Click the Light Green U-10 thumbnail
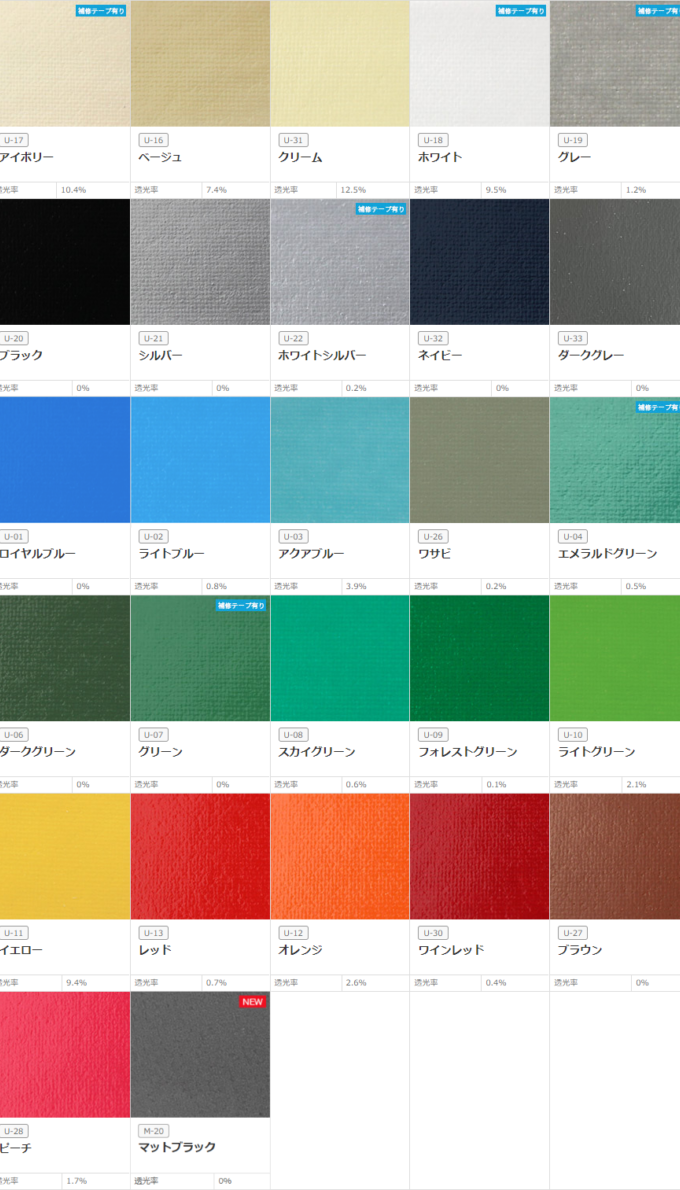The image size is (680, 1190). 614,658
